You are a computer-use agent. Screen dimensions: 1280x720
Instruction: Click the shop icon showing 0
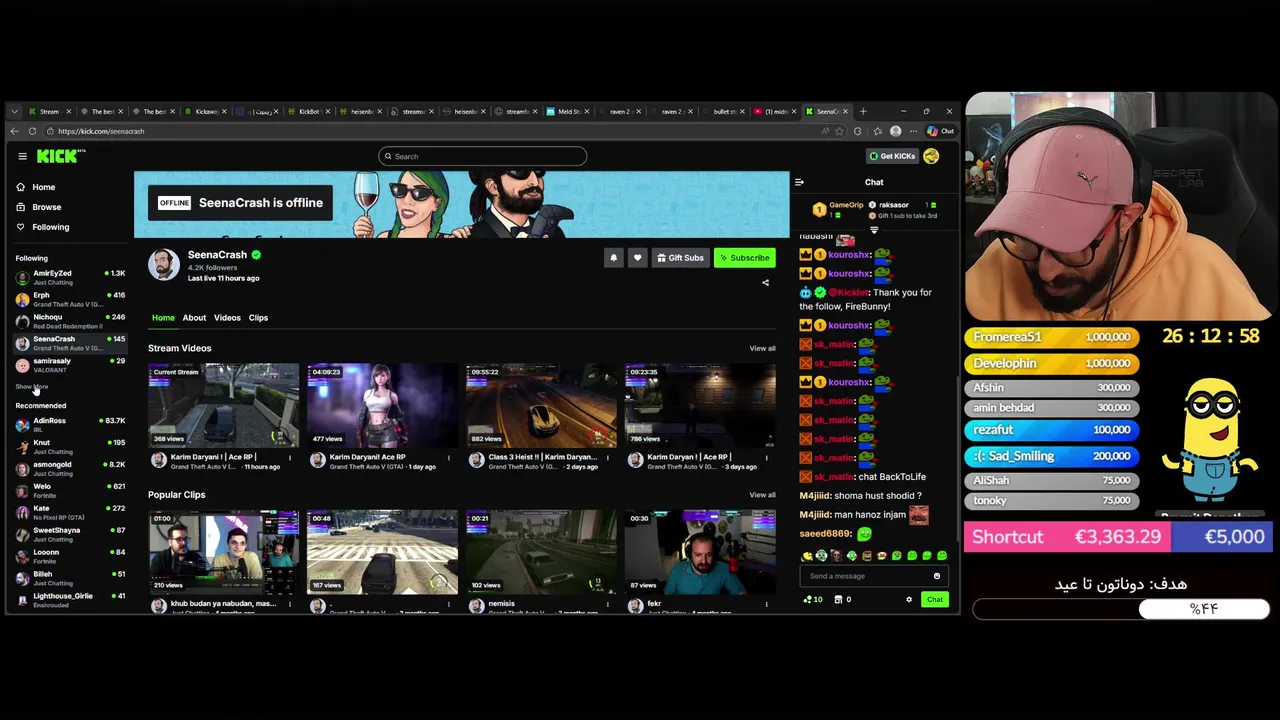pyautogui.click(x=843, y=600)
